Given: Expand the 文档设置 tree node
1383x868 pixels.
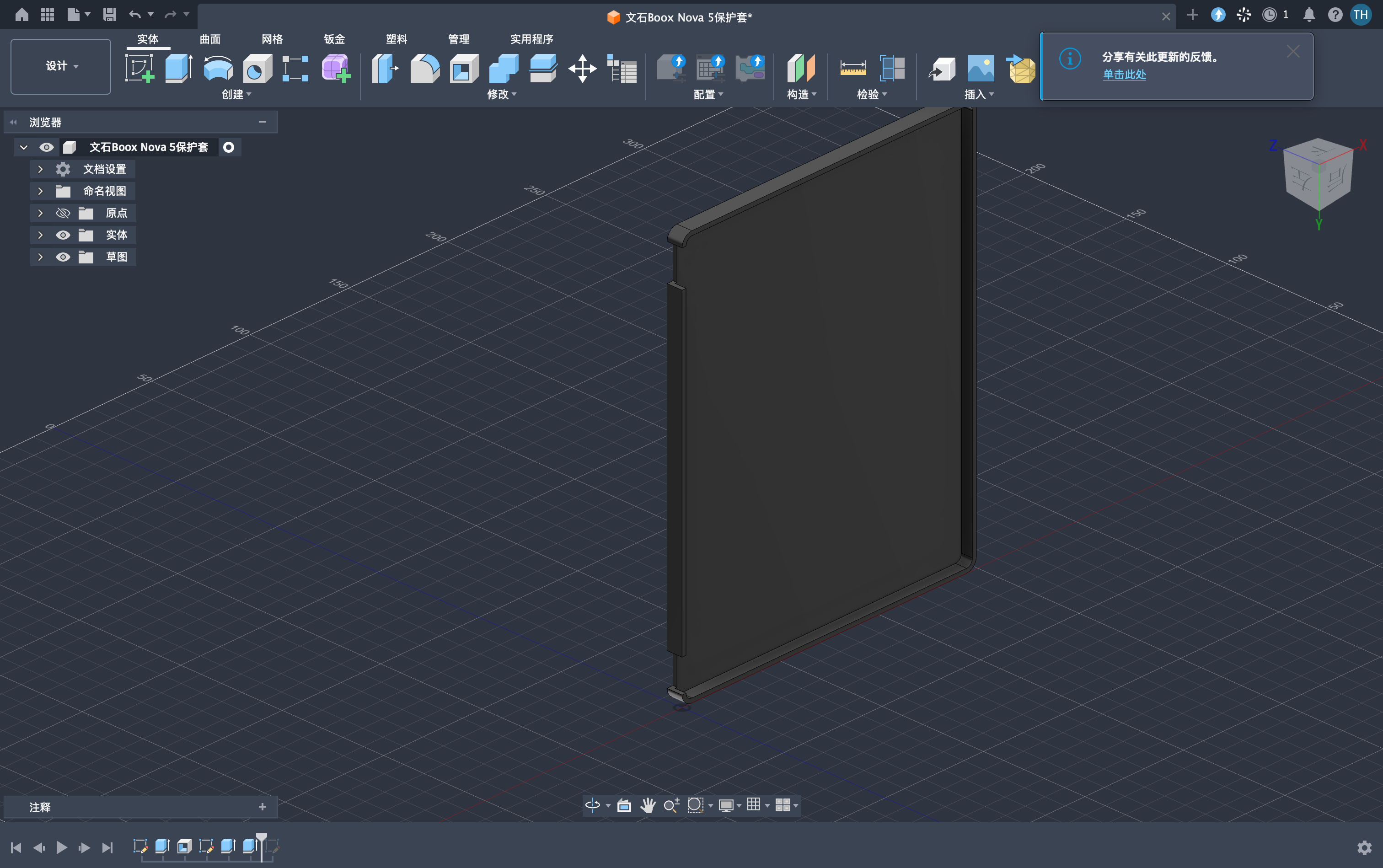Looking at the screenshot, I should tap(40, 169).
